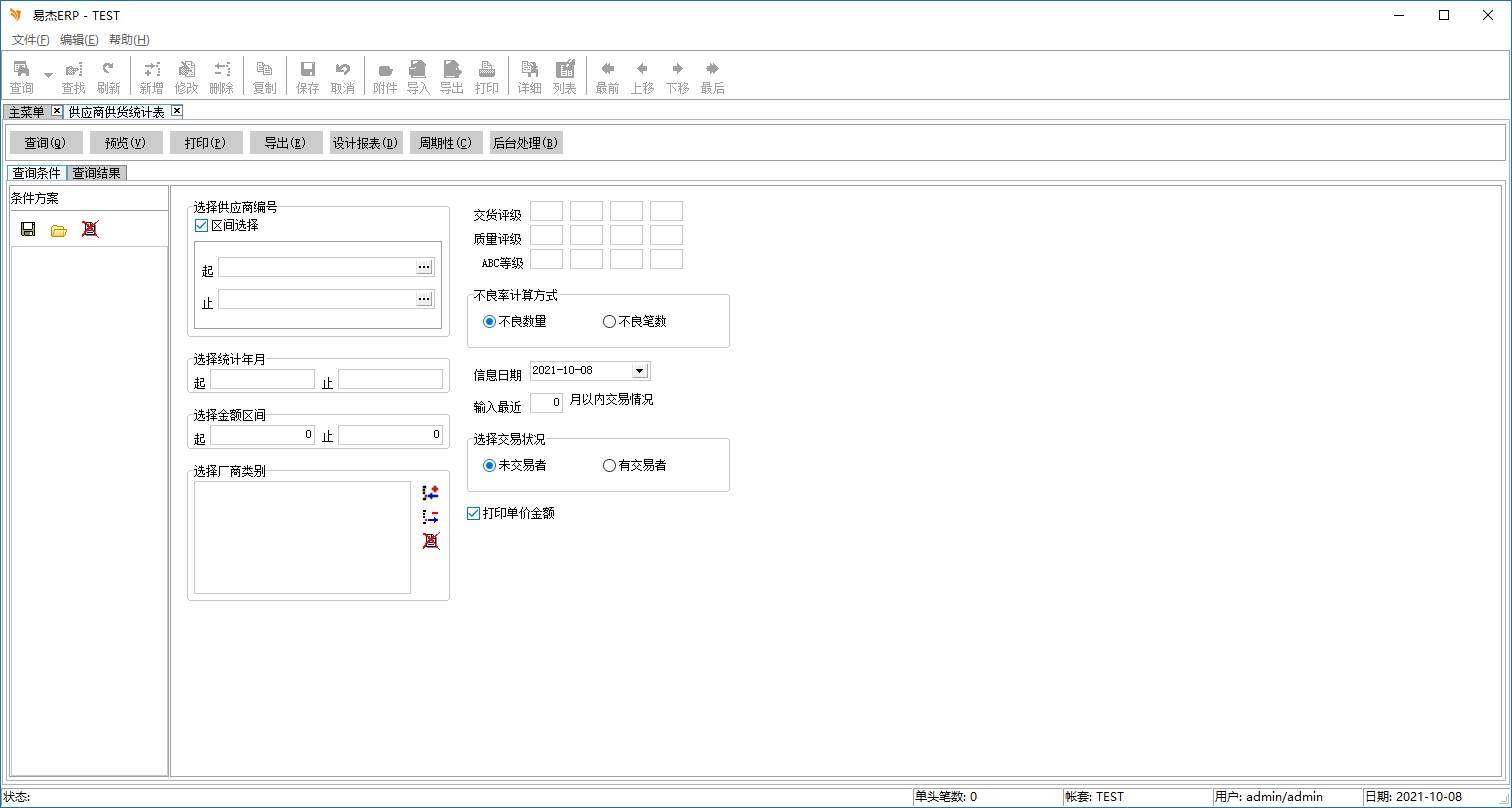Click the 预览 button

[x=126, y=143]
